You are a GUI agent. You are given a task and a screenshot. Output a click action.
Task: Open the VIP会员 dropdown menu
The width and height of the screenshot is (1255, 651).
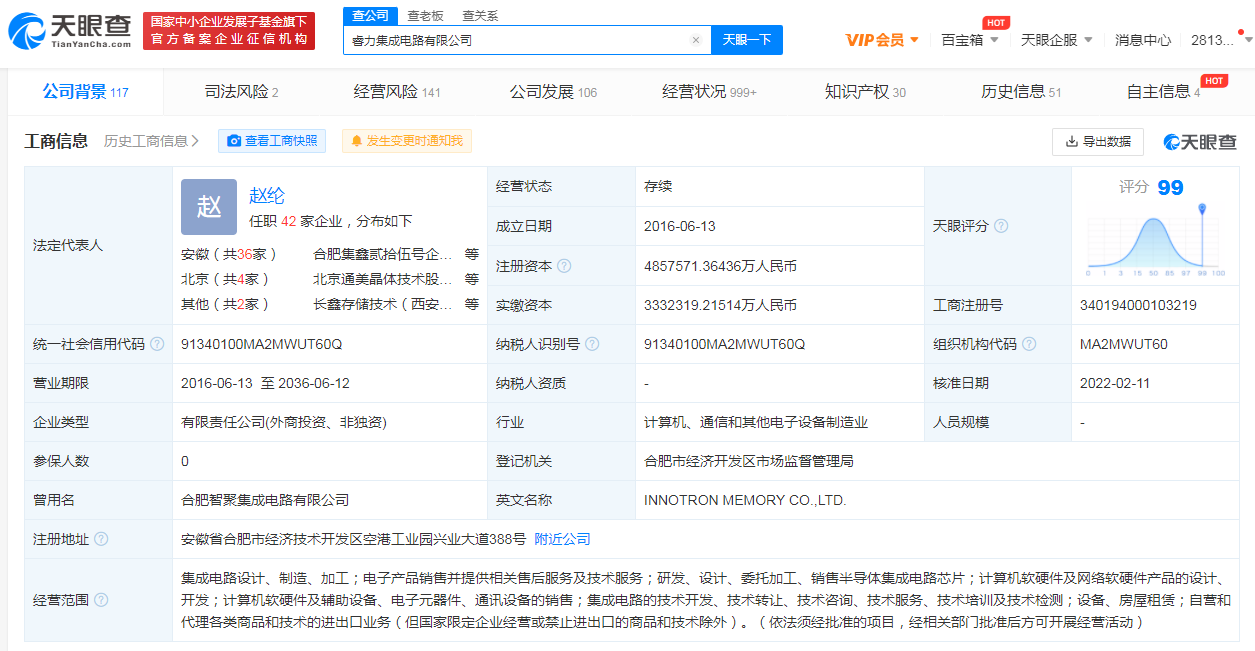tap(881, 40)
